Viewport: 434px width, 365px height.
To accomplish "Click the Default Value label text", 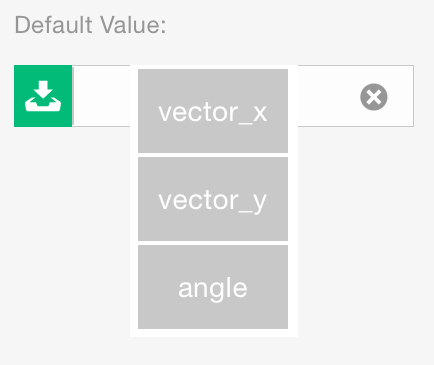I will [x=90, y=25].
